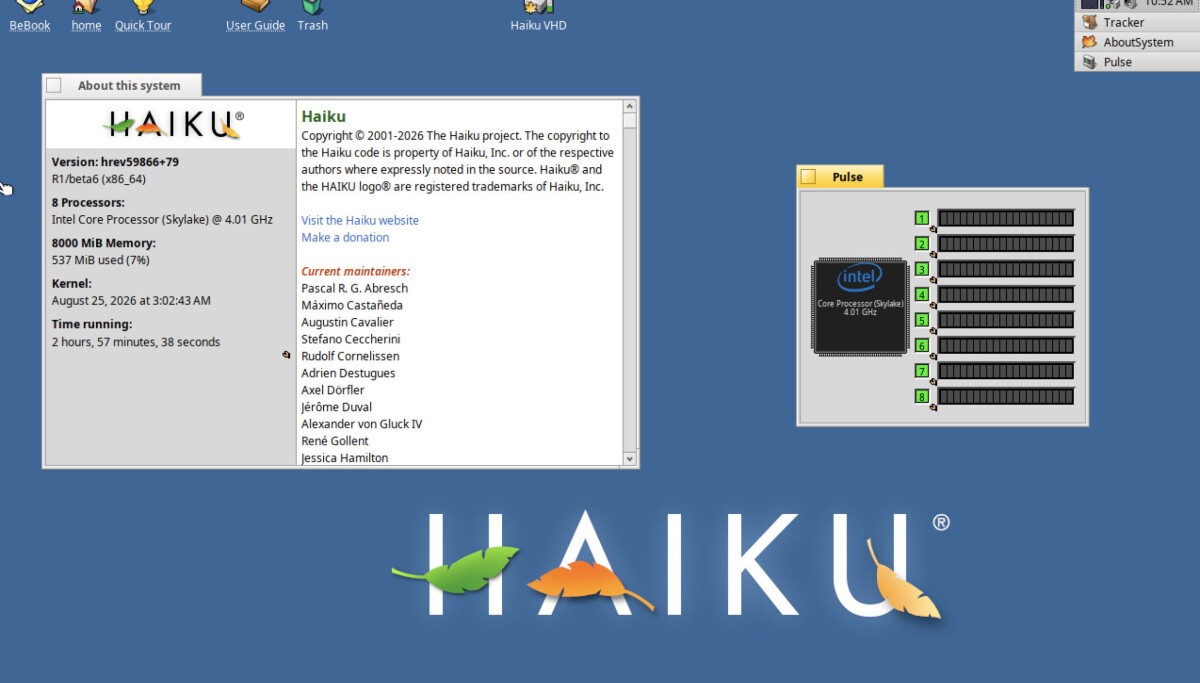Toggle CPU 8 in the Pulse window
The image size is (1200, 683).
[922, 396]
